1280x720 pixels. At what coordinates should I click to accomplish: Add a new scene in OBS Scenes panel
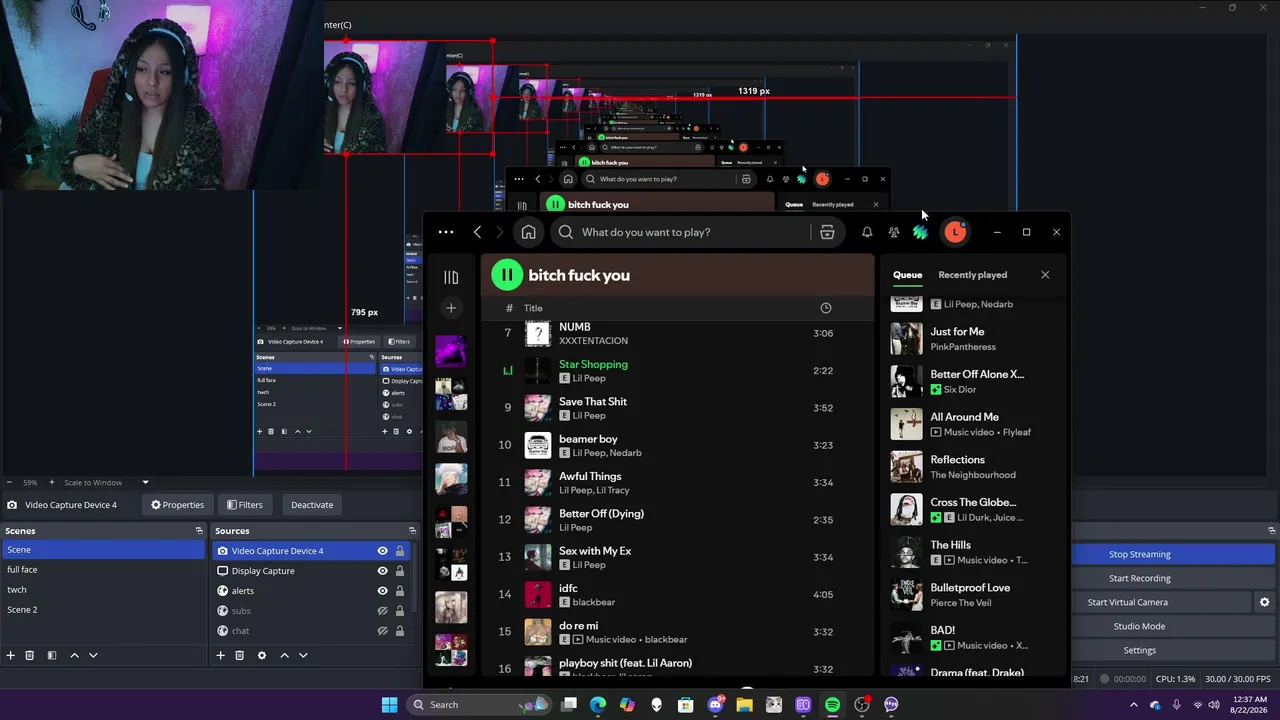(x=11, y=655)
